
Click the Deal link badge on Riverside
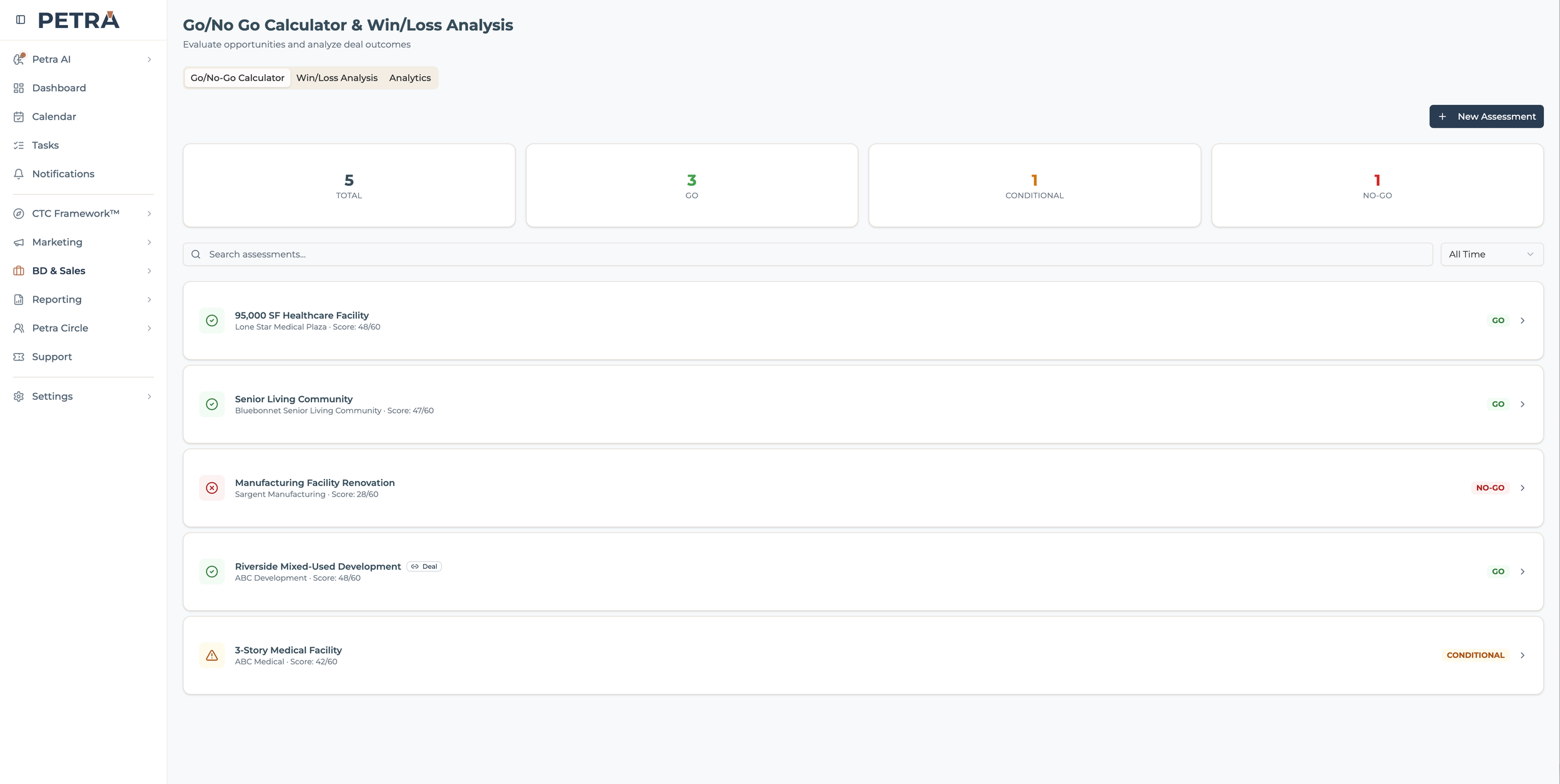(x=424, y=566)
